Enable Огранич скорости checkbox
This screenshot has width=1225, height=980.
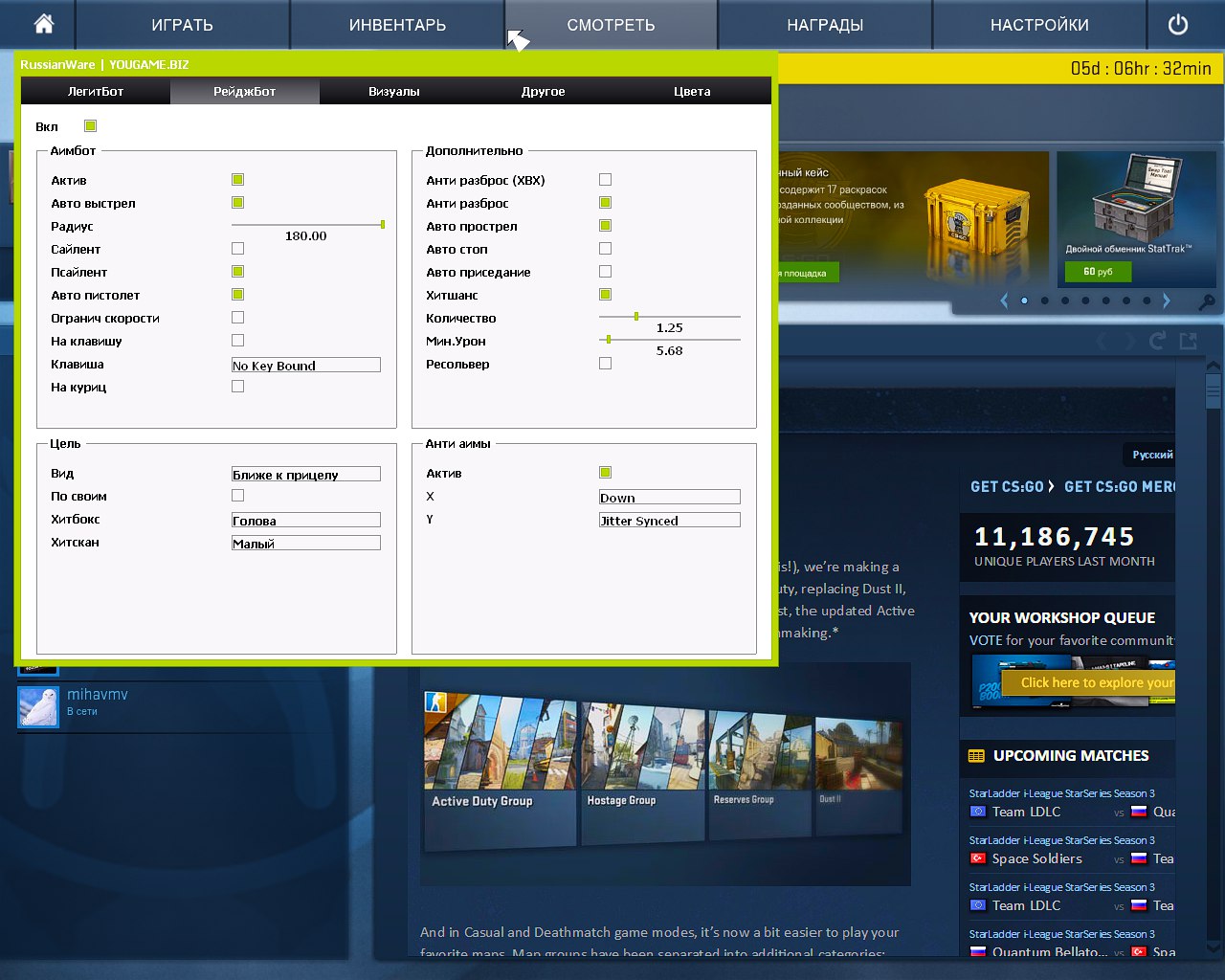(x=238, y=317)
